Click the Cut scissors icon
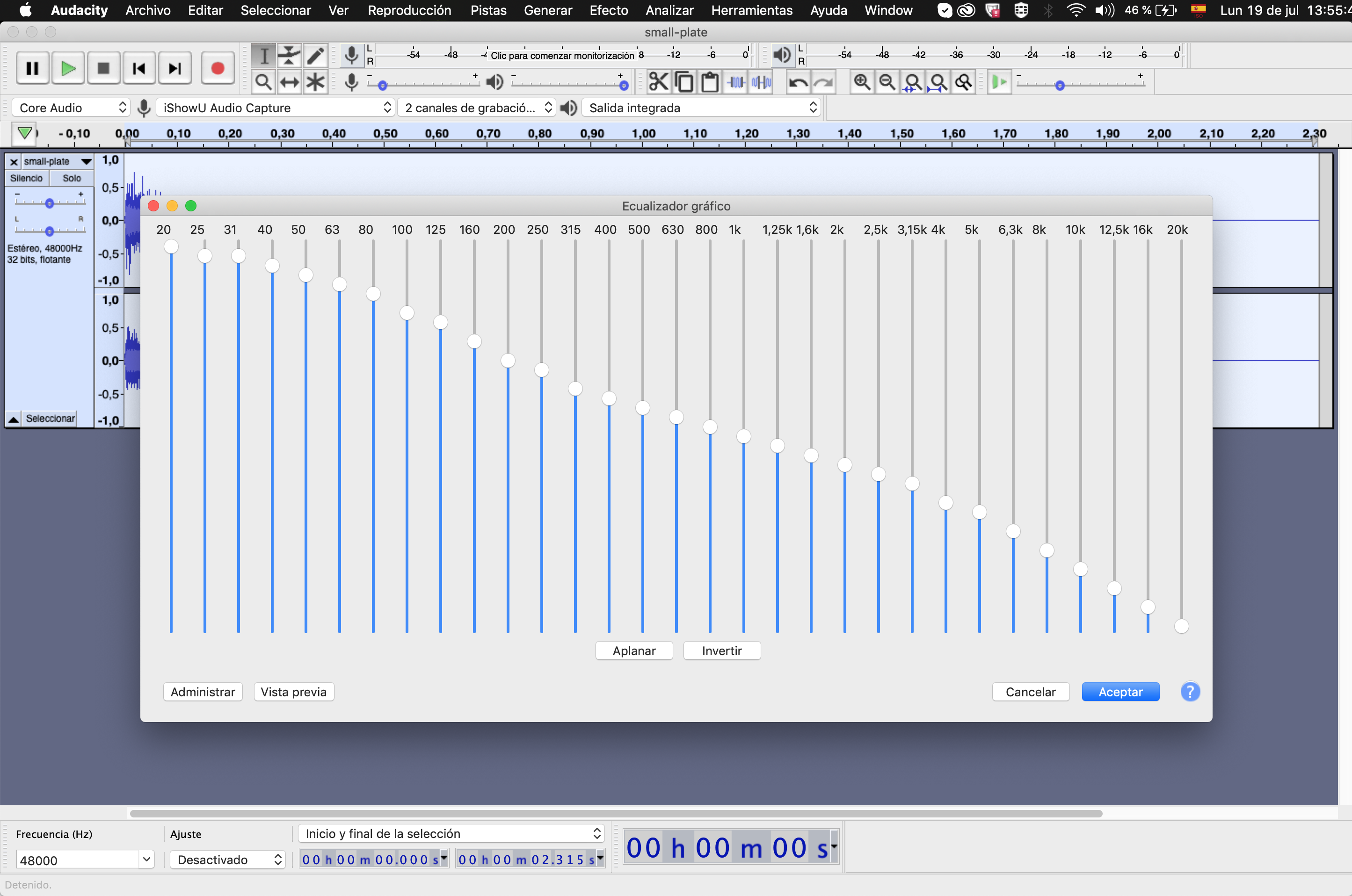 click(659, 82)
